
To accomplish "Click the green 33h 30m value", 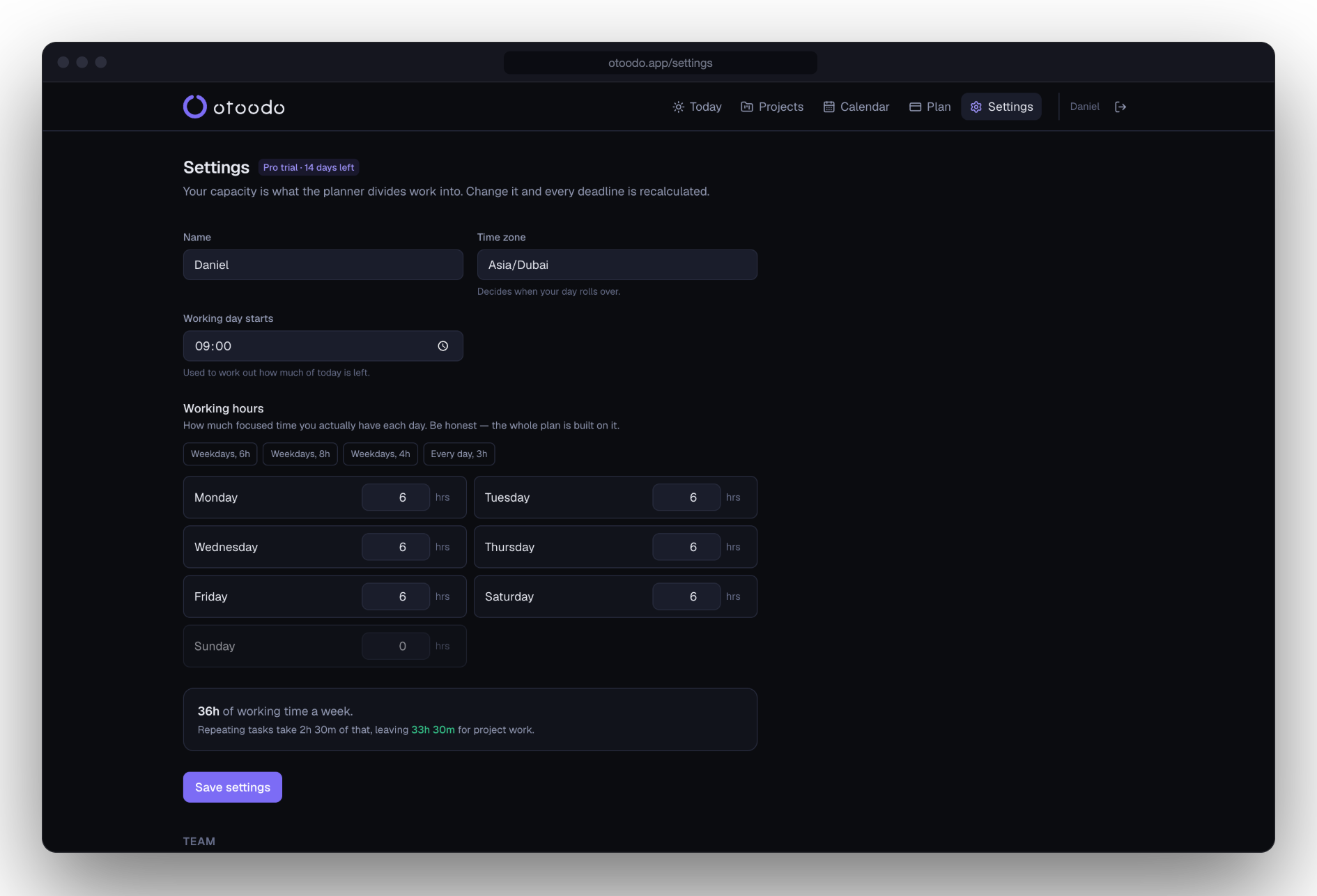I will [x=433, y=730].
